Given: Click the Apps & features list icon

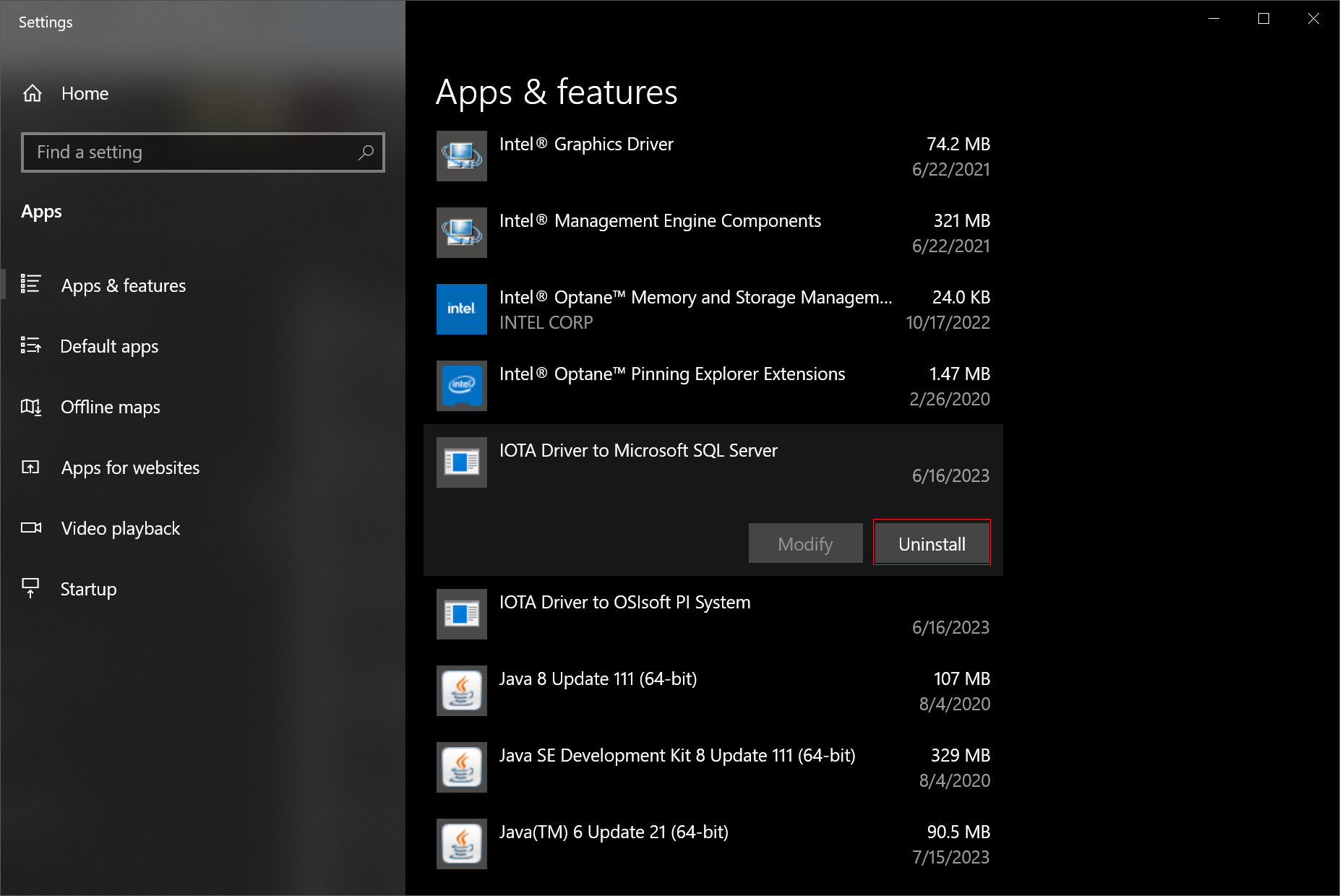Looking at the screenshot, I should (x=30, y=284).
